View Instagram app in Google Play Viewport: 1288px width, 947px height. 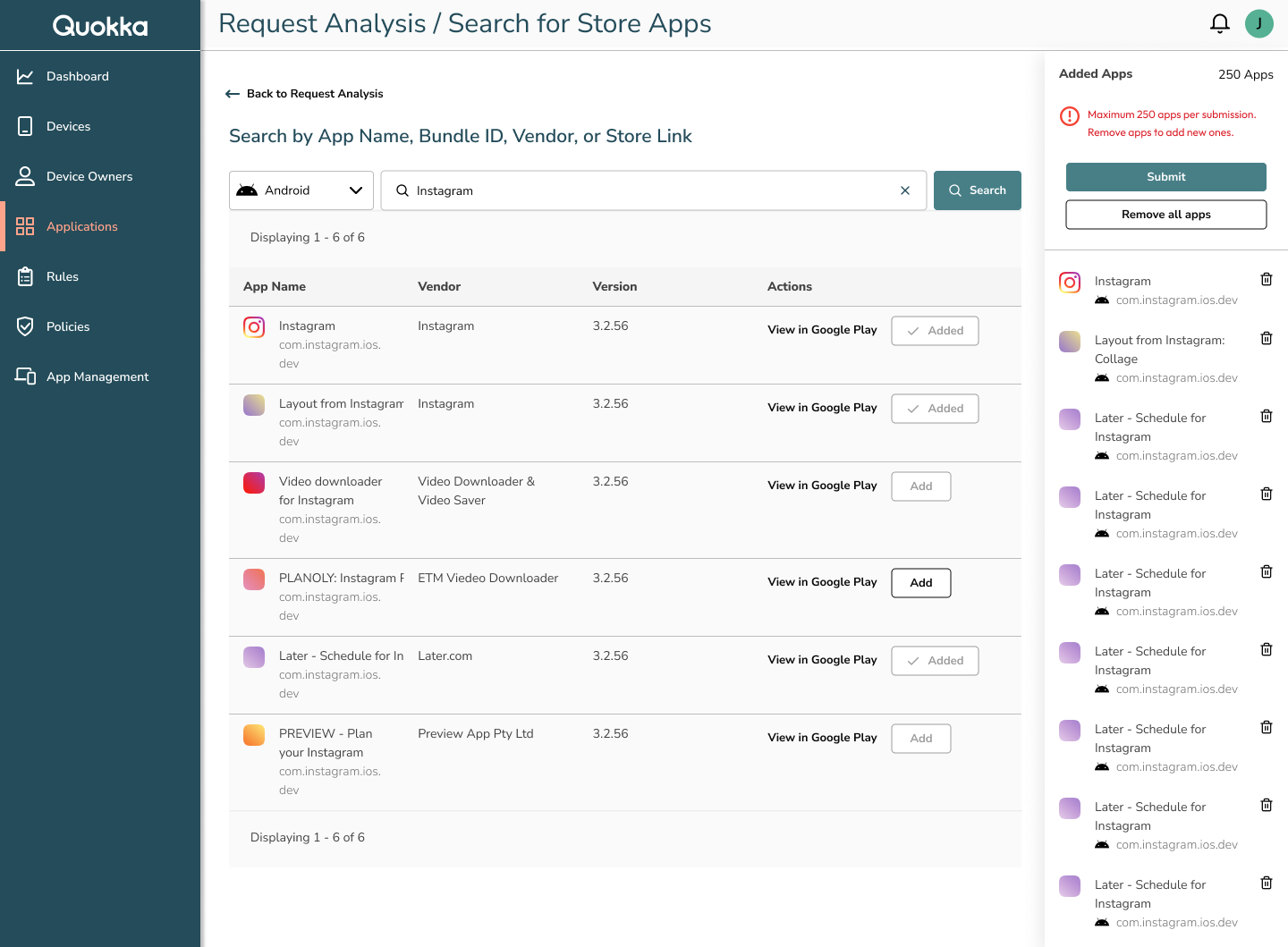[822, 330]
